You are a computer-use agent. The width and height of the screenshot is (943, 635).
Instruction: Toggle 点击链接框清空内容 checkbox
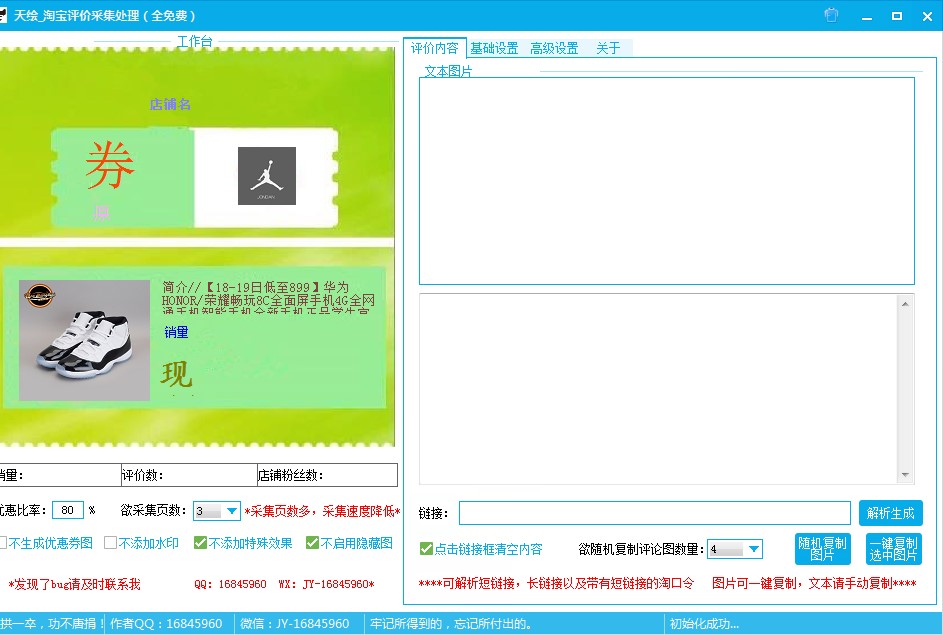coord(426,548)
